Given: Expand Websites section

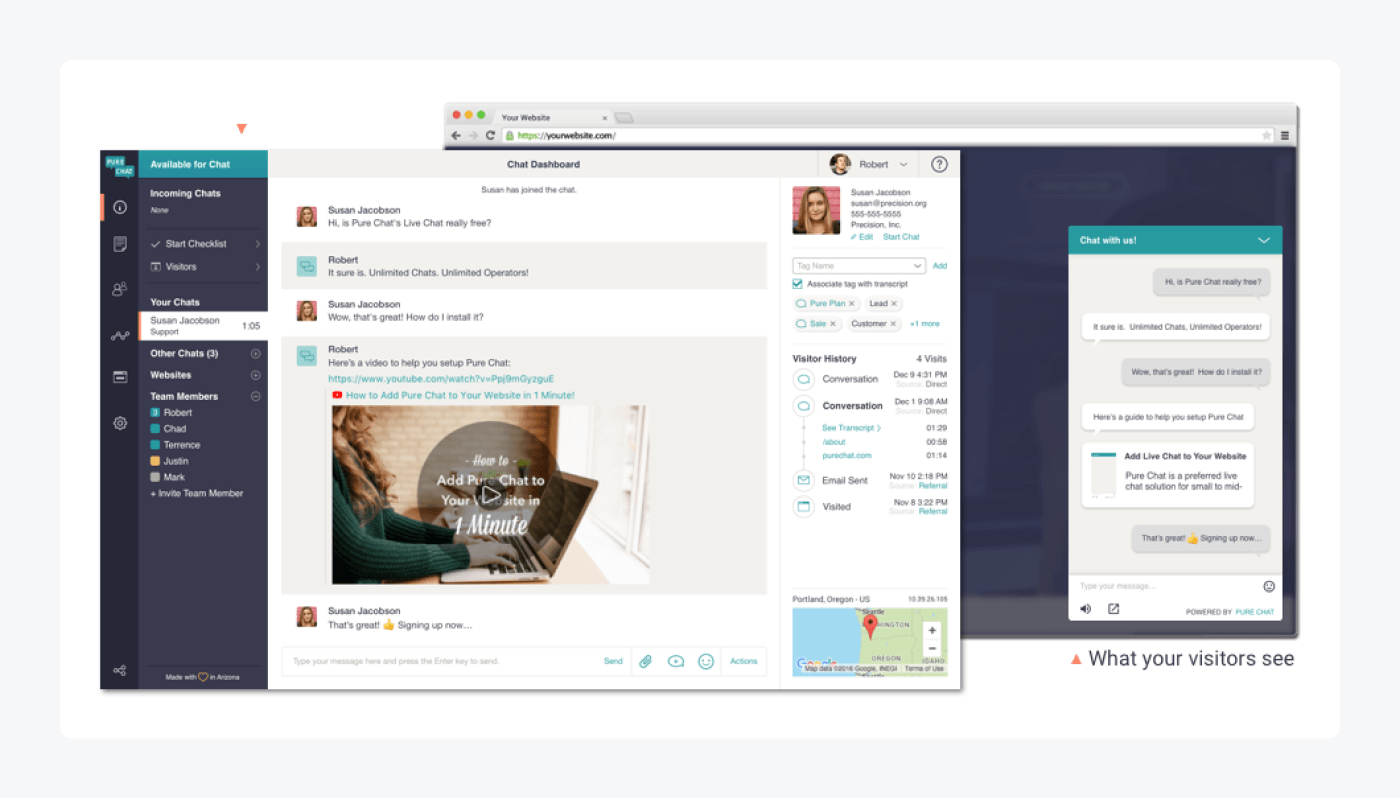Looking at the screenshot, I should coord(256,376).
